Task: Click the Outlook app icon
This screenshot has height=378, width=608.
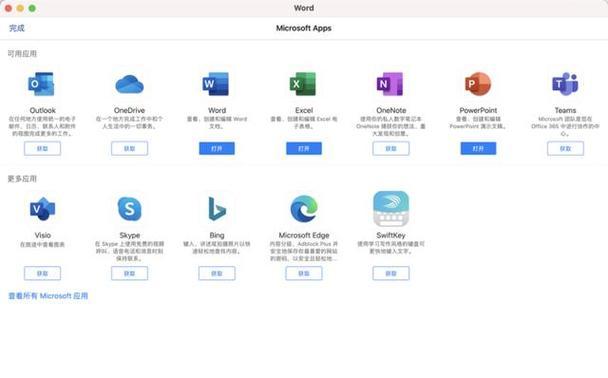Action: click(41, 84)
